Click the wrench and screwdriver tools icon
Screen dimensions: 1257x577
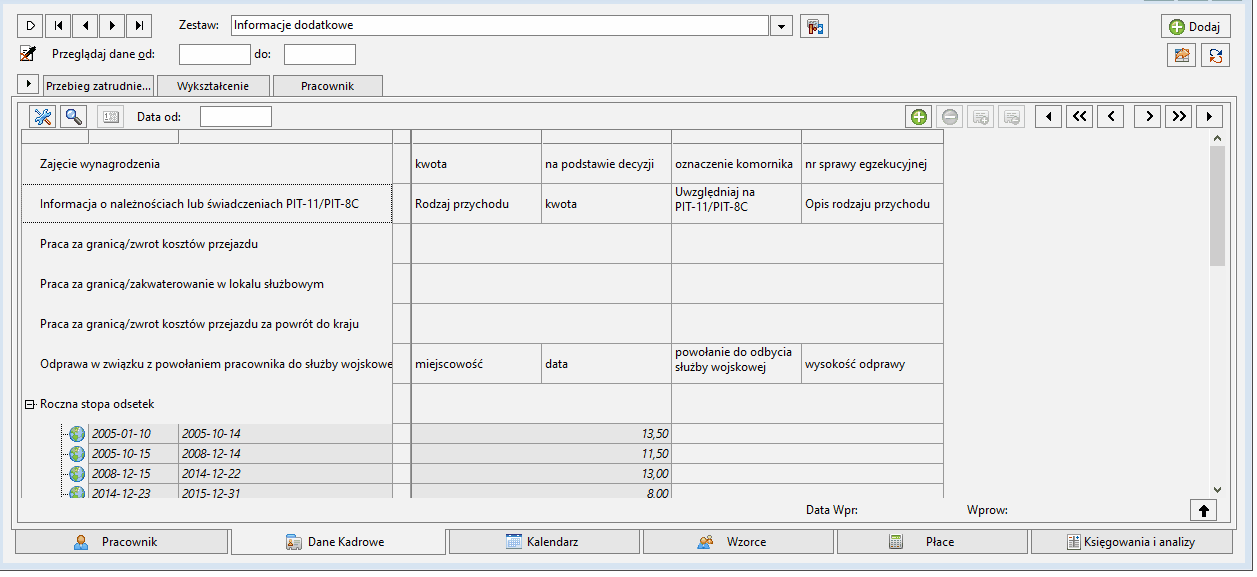(43, 117)
